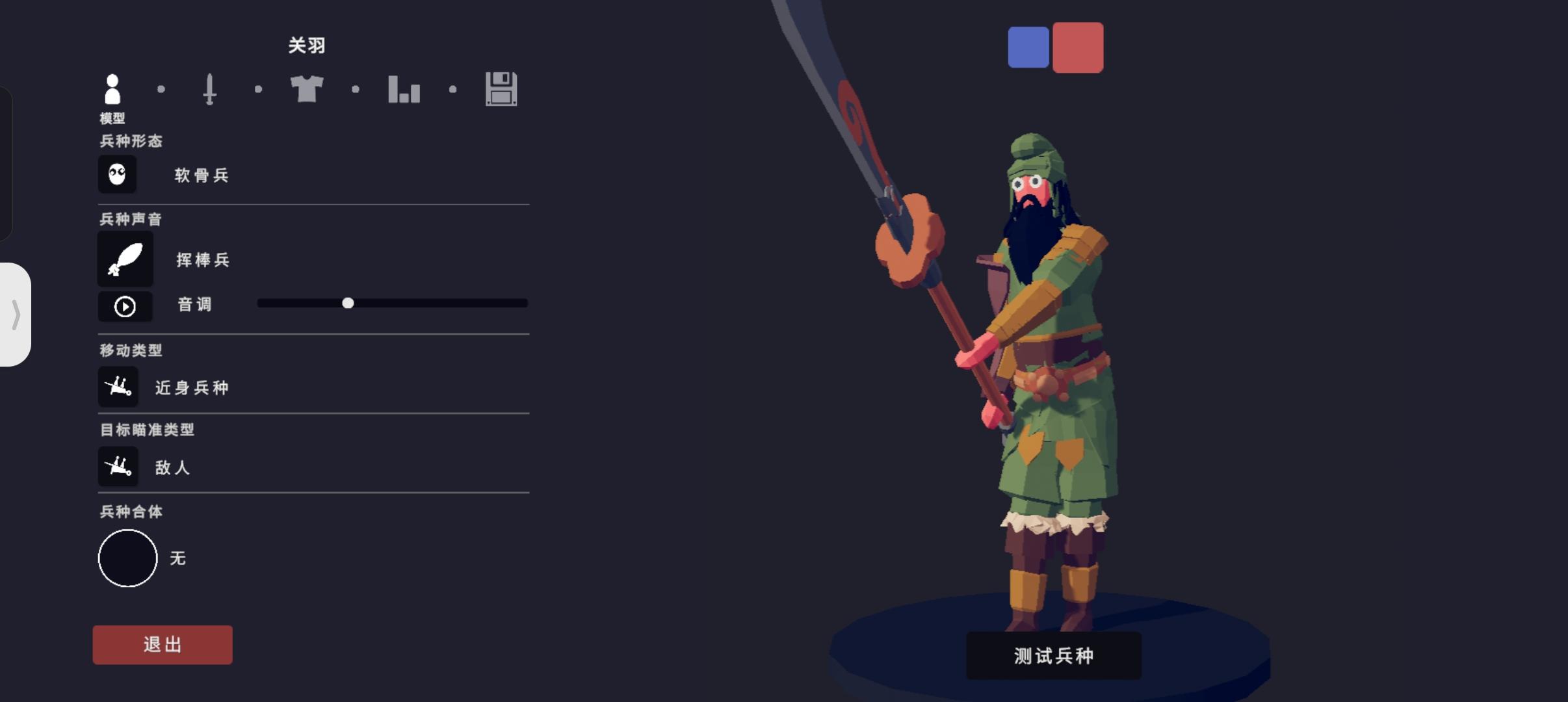
Task: Click the red 退出 exit button
Action: pos(163,645)
